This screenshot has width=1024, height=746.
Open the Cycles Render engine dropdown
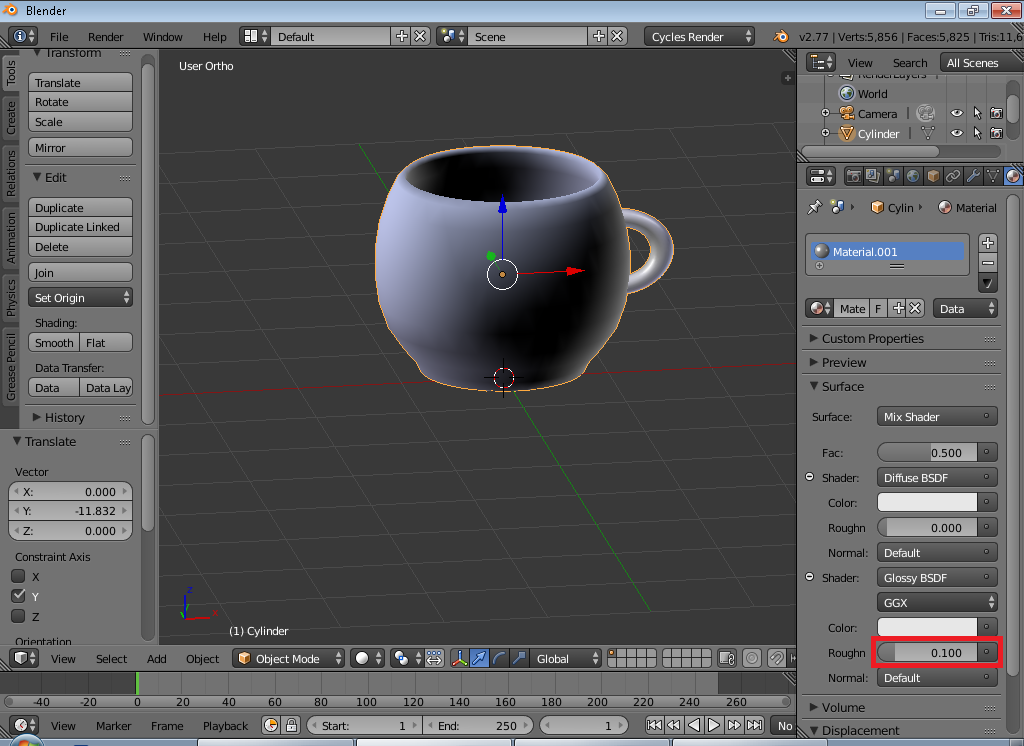[x=699, y=36]
